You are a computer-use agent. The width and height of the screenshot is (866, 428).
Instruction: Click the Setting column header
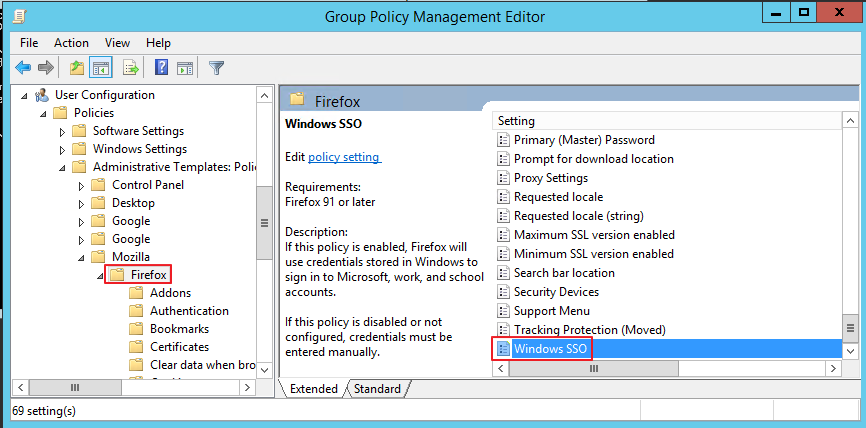667,121
